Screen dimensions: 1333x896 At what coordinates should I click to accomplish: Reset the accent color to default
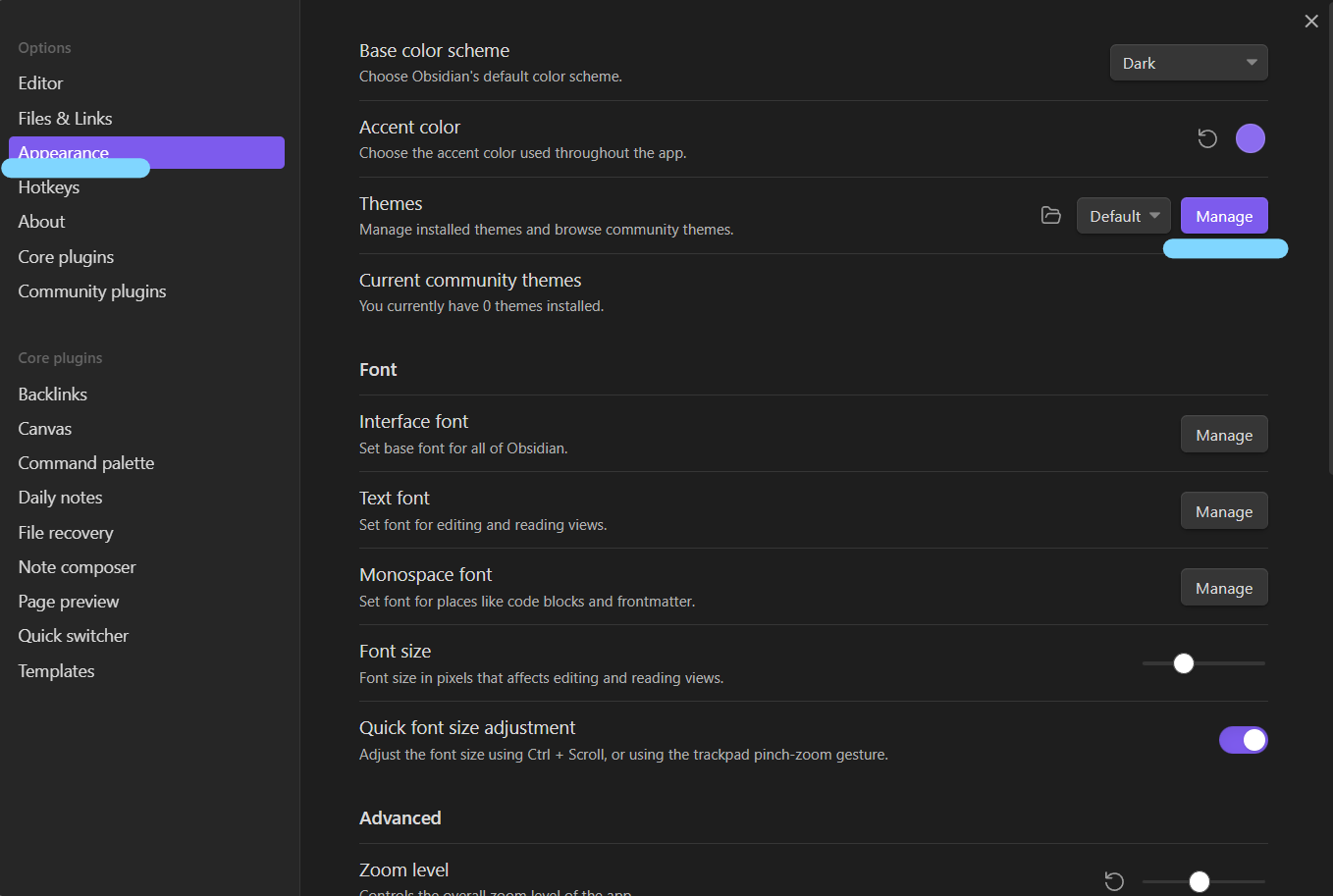pos(1207,139)
